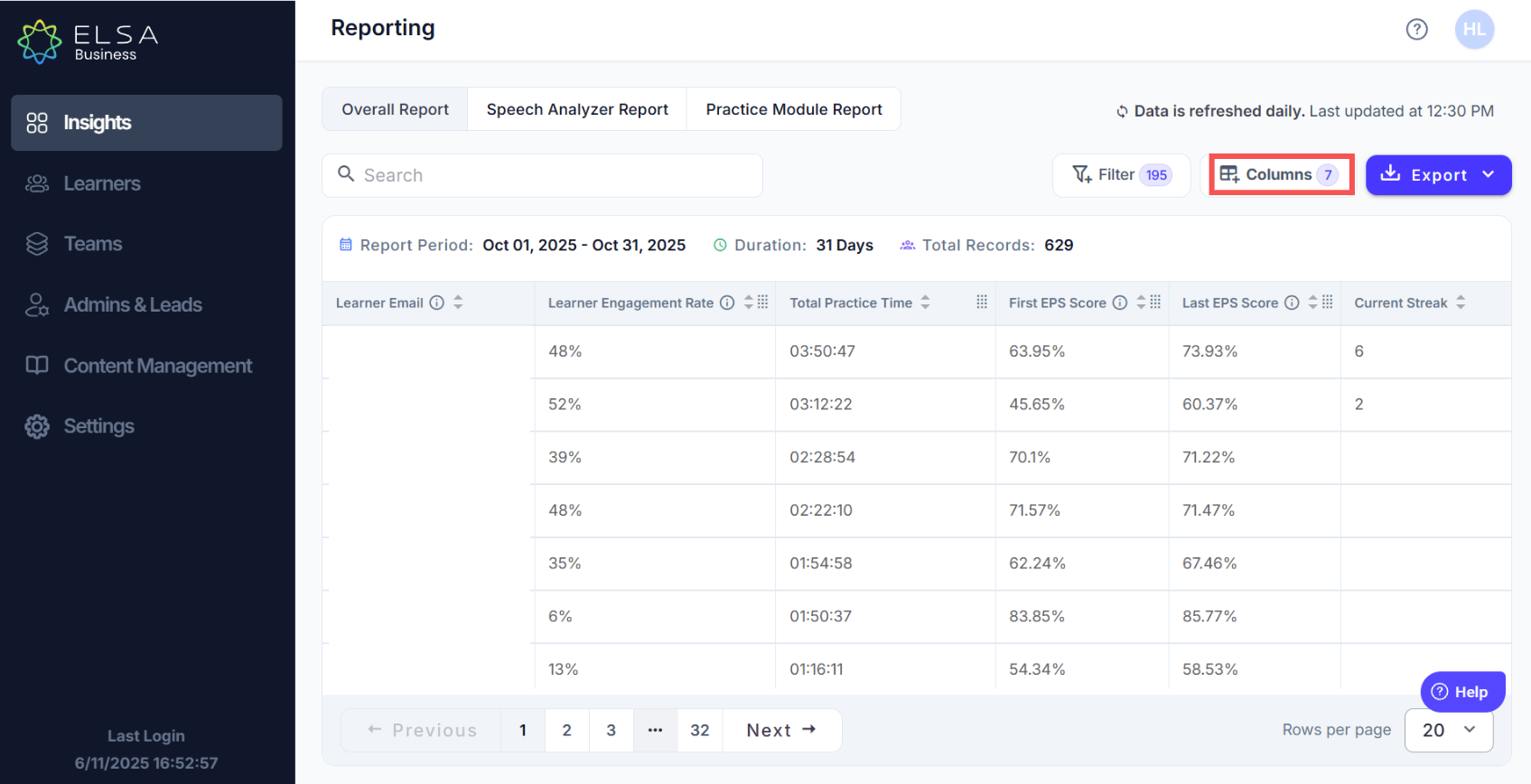Open the floating Help button

click(1462, 692)
